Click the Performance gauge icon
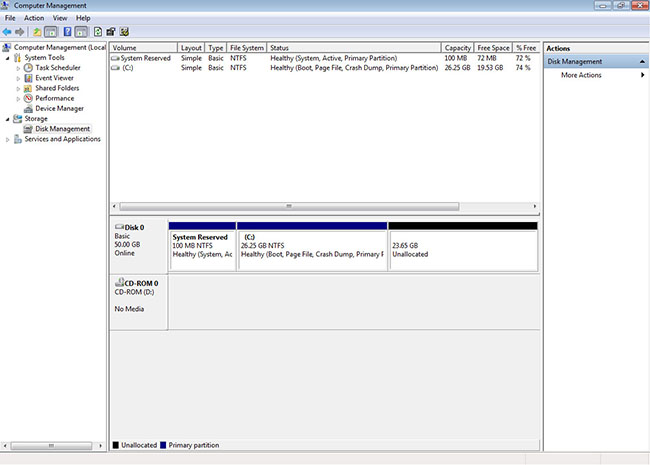 [28, 98]
